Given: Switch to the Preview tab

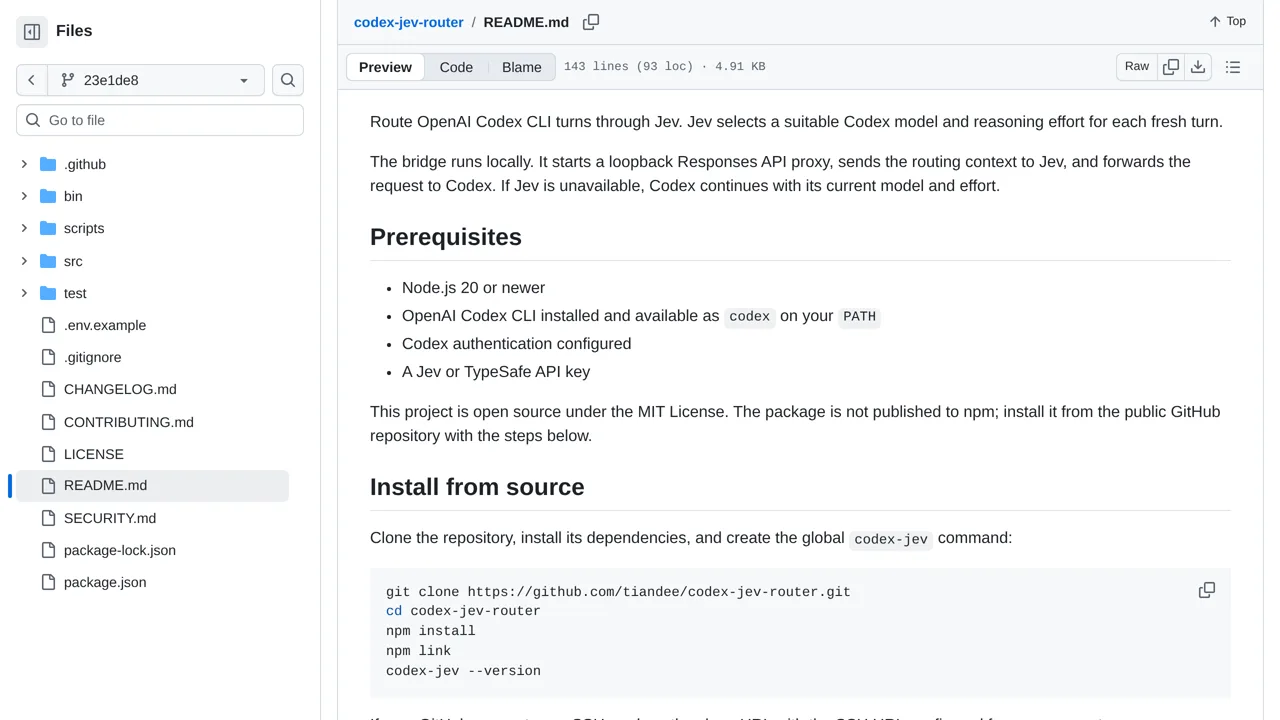Looking at the screenshot, I should (x=385, y=67).
